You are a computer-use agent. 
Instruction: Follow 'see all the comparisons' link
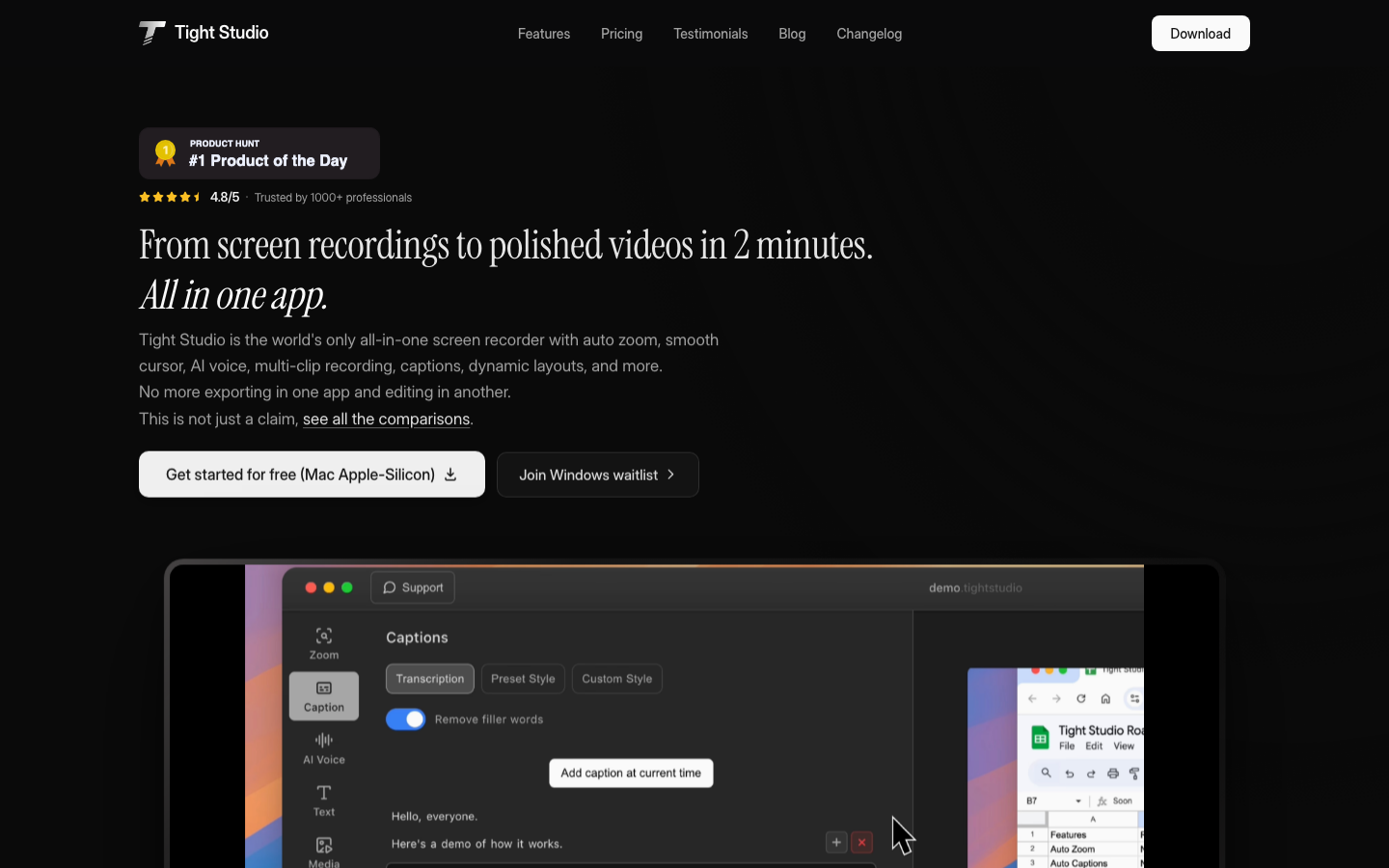point(386,419)
